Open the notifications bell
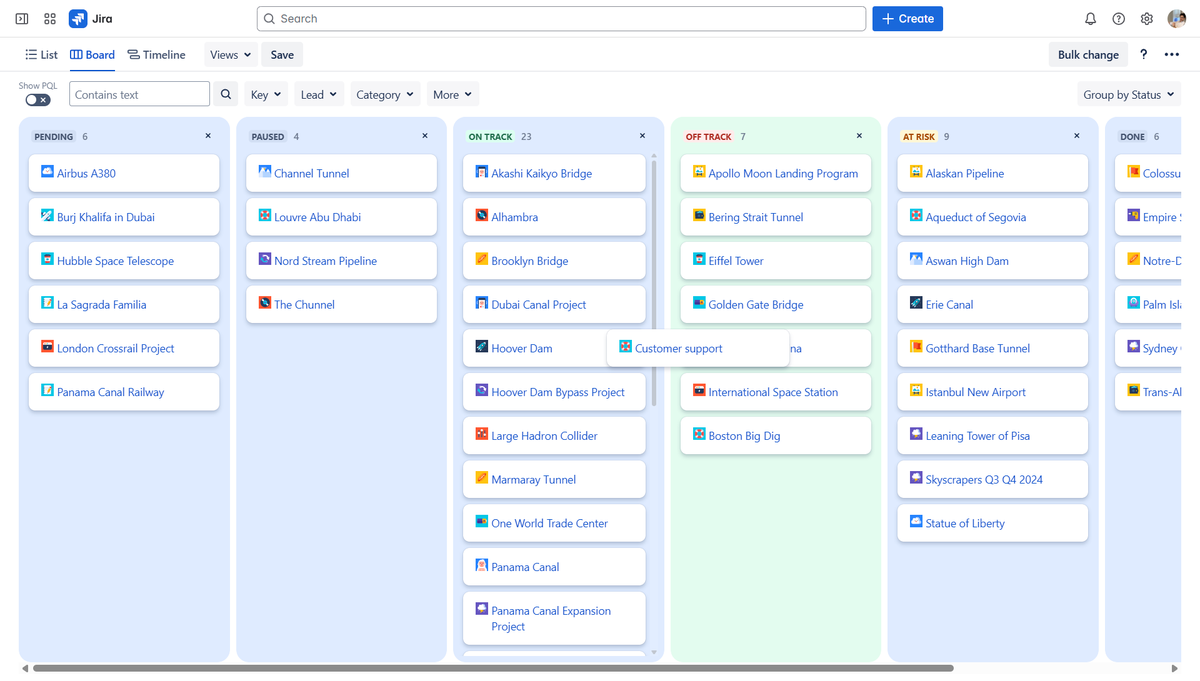Screen dimensions: 1200x681 pyautogui.click(x=1091, y=19)
